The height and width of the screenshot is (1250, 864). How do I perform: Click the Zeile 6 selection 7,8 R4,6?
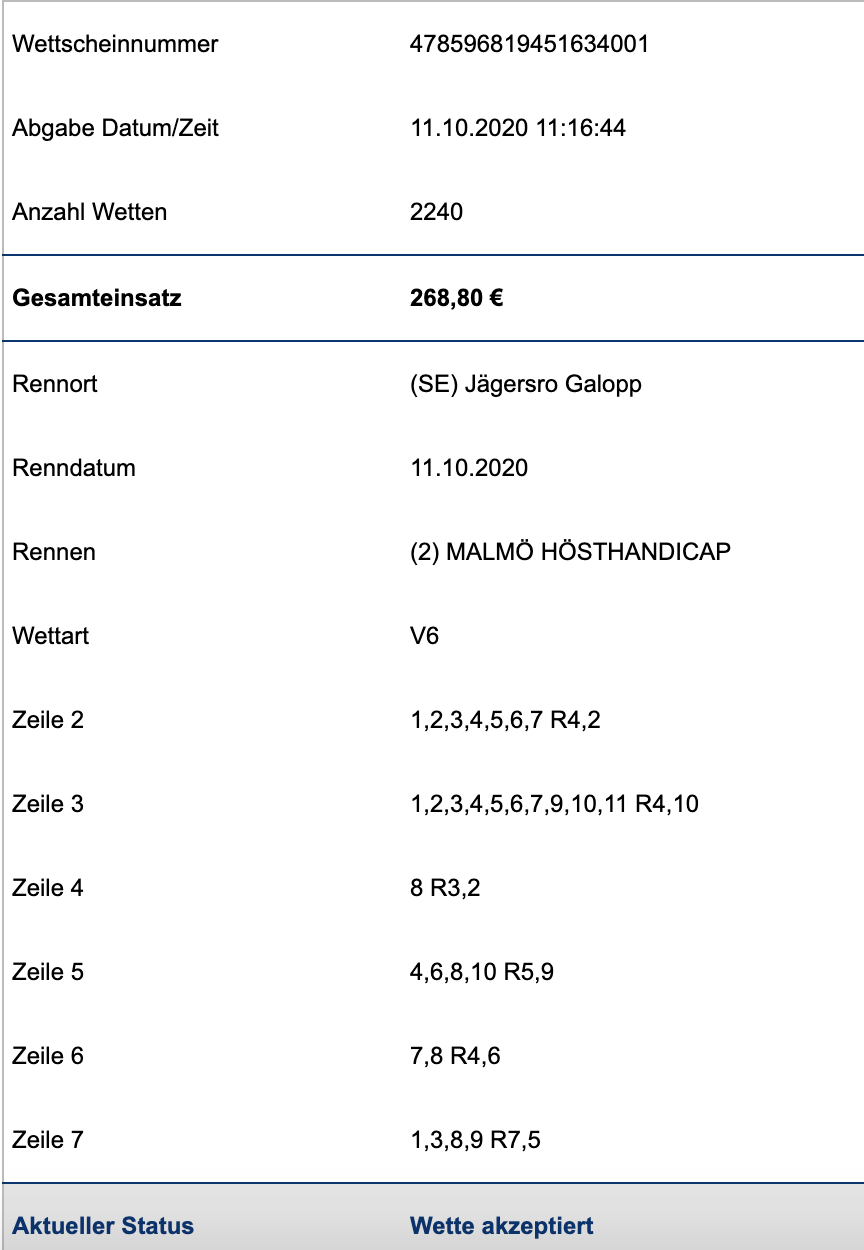(x=455, y=1056)
